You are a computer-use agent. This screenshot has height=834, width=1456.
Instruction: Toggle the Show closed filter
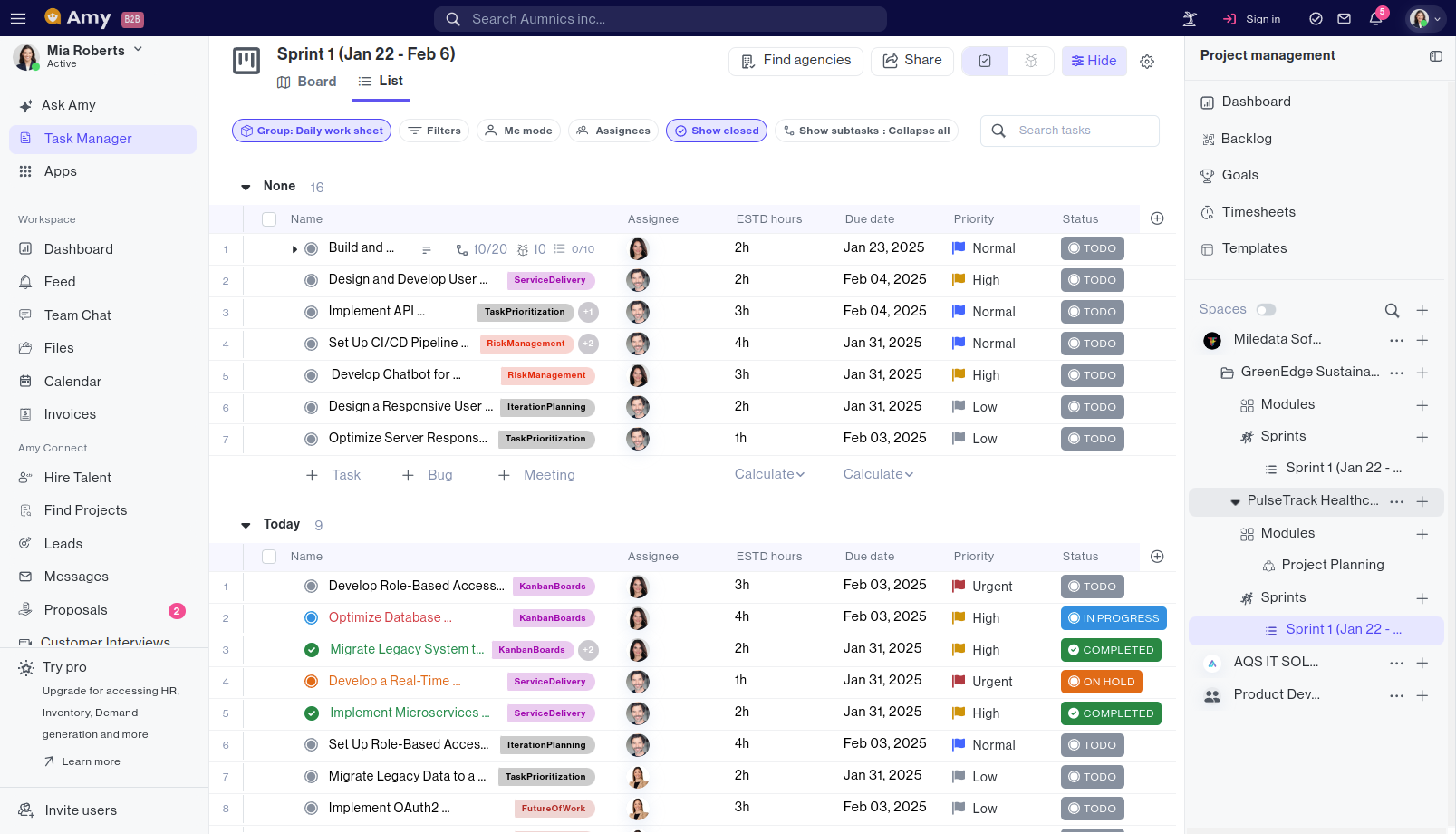coord(717,131)
